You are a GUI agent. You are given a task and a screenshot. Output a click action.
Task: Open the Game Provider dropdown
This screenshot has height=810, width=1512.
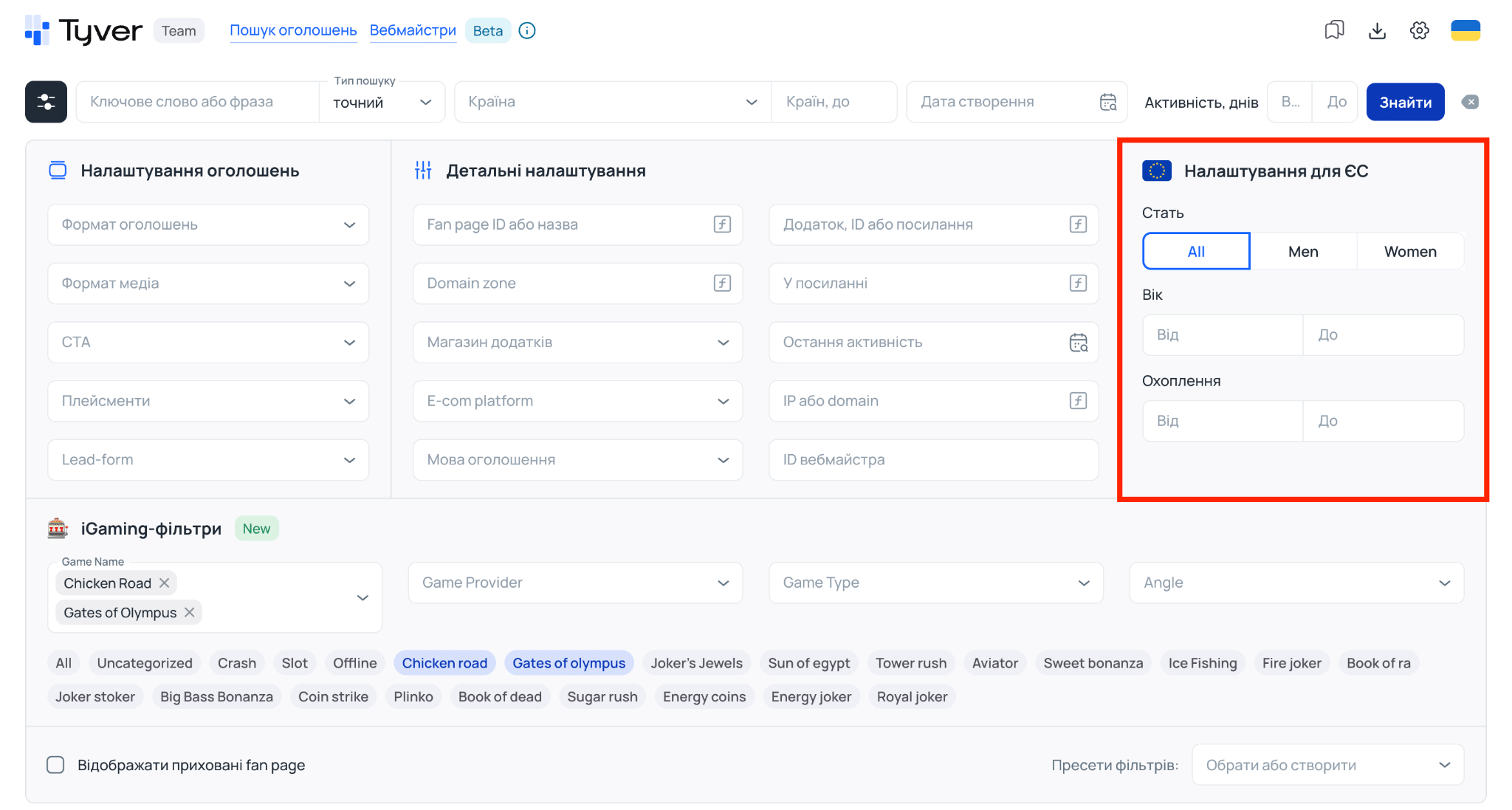pyautogui.click(x=576, y=583)
